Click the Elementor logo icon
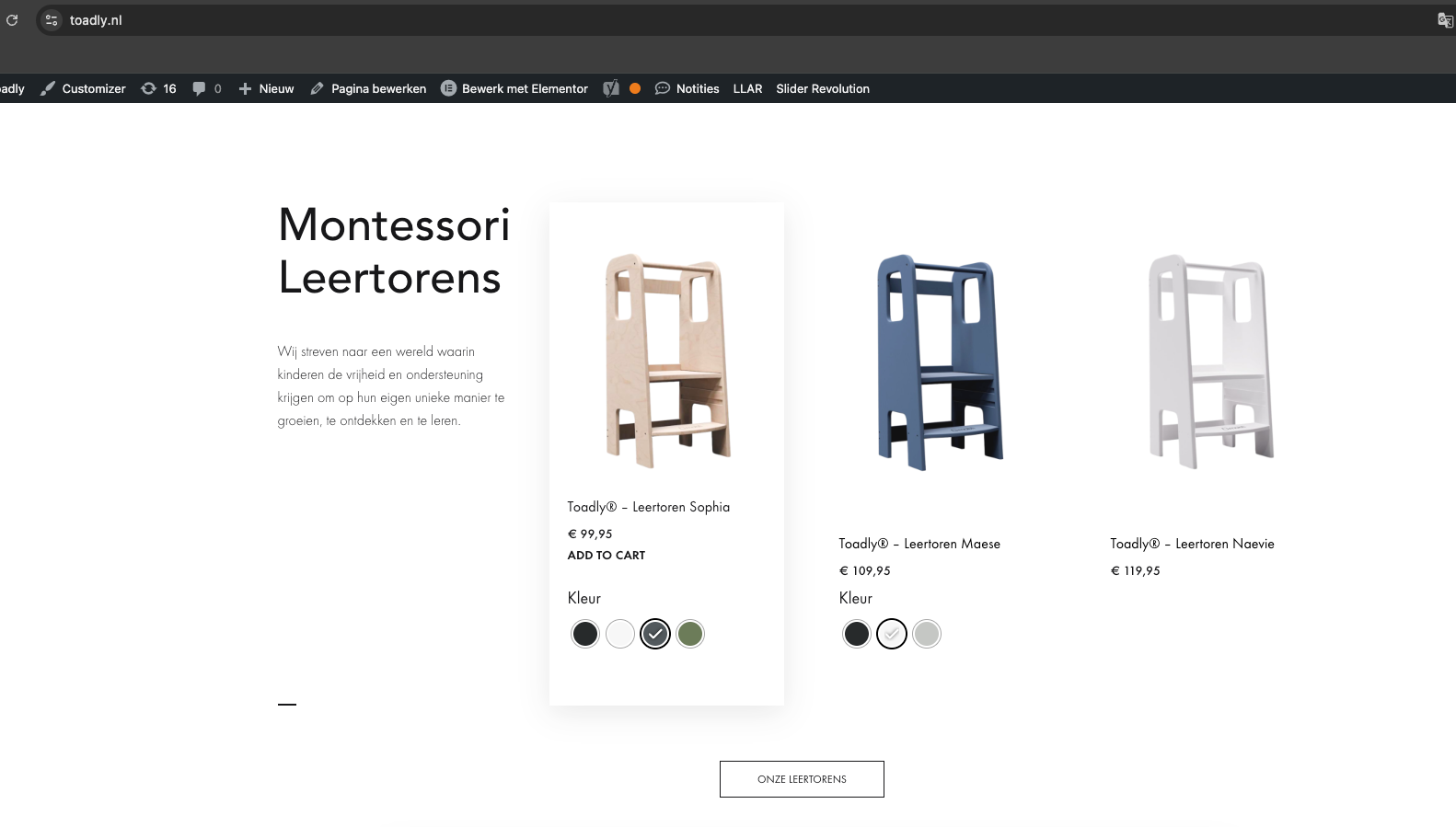 click(x=448, y=88)
